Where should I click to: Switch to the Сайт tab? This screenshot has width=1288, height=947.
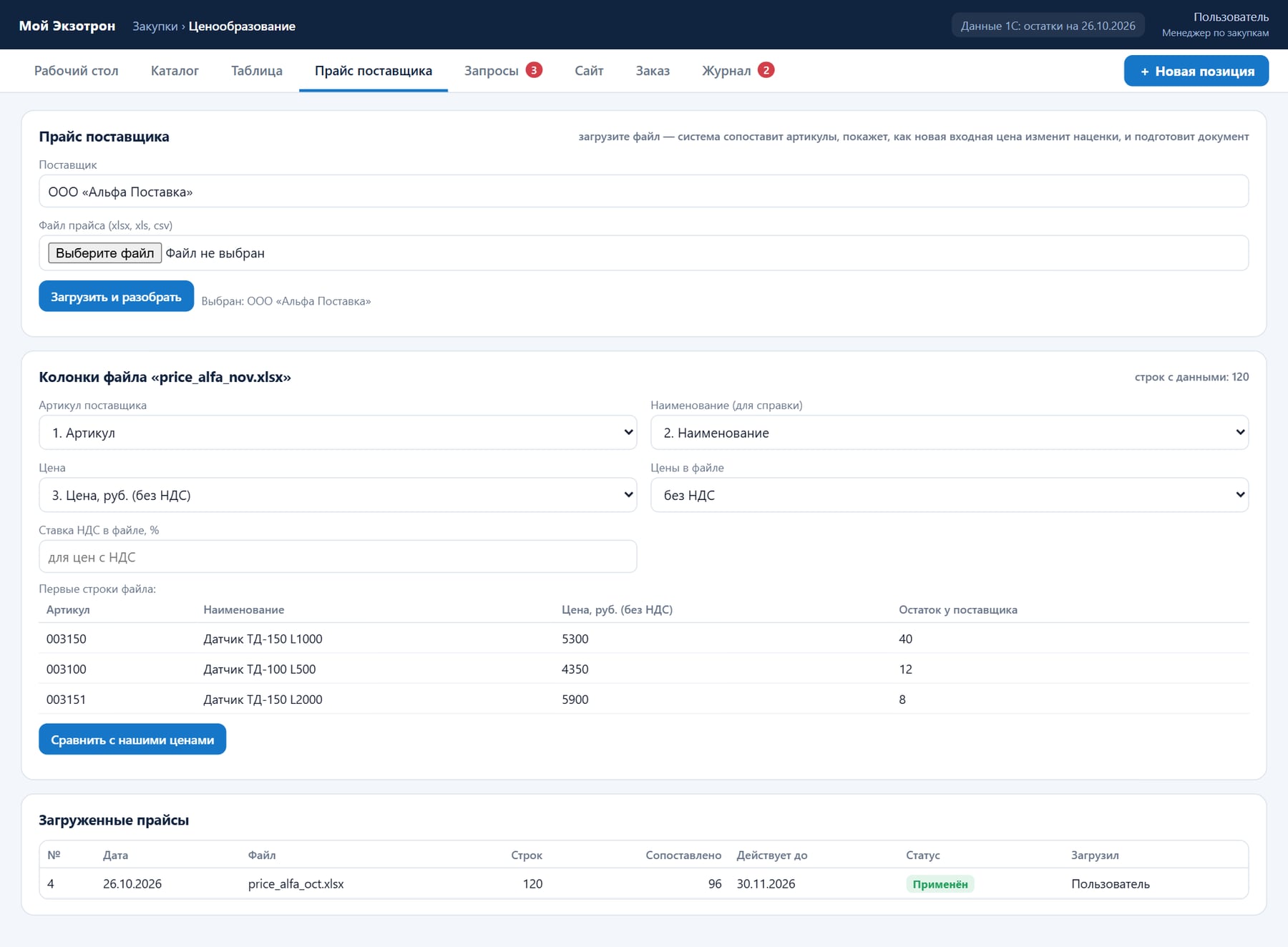click(589, 71)
